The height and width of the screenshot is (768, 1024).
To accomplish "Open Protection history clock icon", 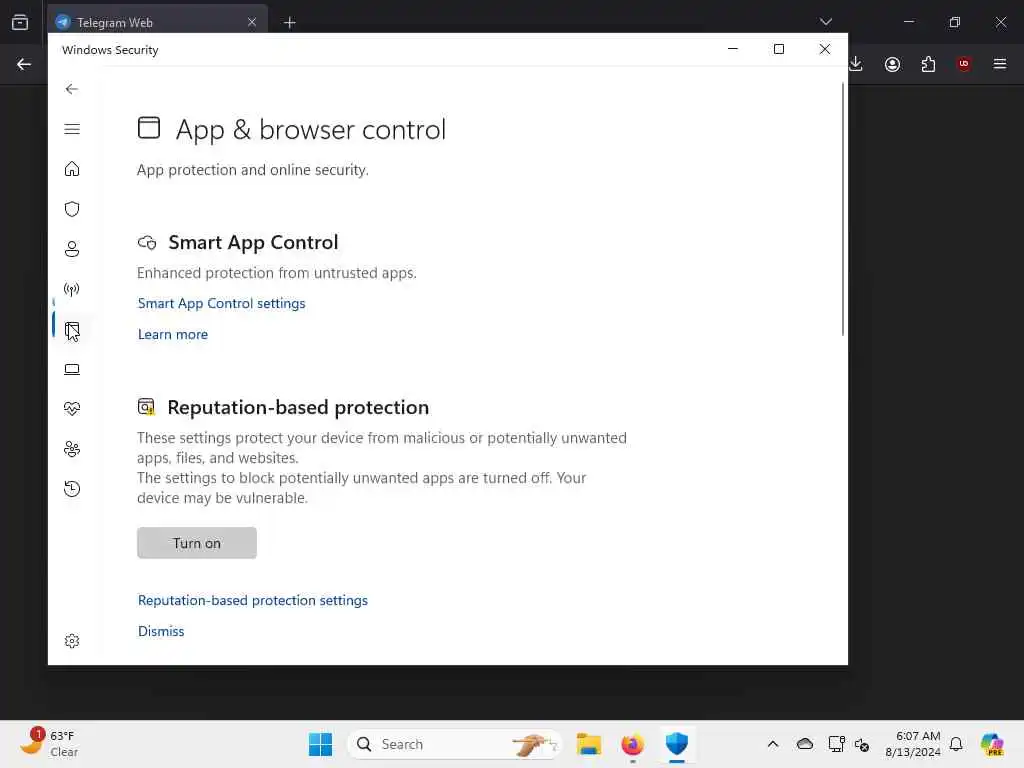I will point(72,488).
